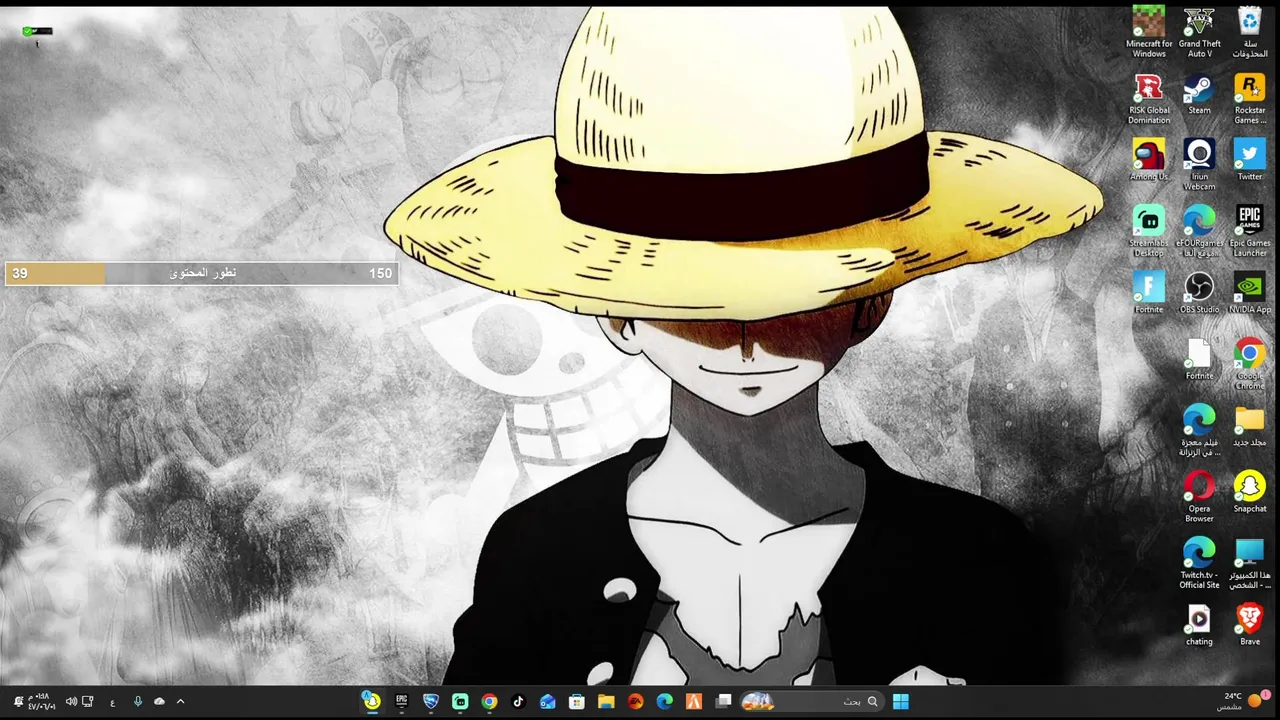Open the volume tray icon
Screen dimensions: 1280x720
coord(71,701)
